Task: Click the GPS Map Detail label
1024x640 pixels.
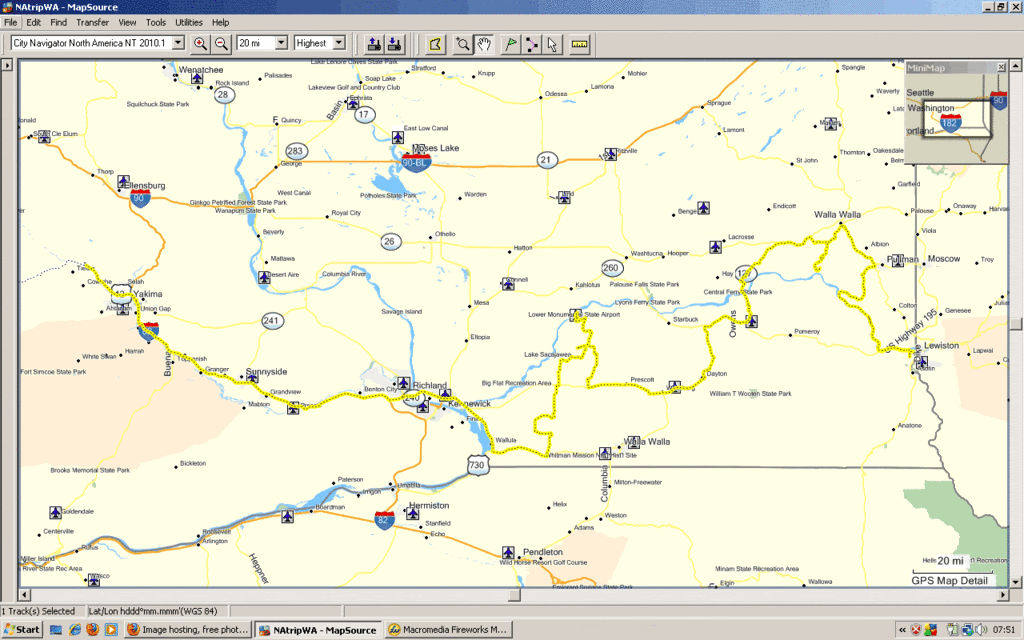Action: click(x=950, y=581)
